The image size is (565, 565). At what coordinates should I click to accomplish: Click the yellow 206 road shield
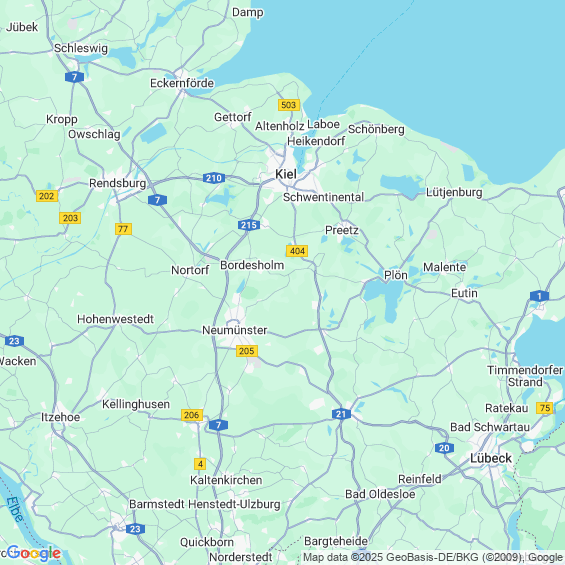coord(192,415)
